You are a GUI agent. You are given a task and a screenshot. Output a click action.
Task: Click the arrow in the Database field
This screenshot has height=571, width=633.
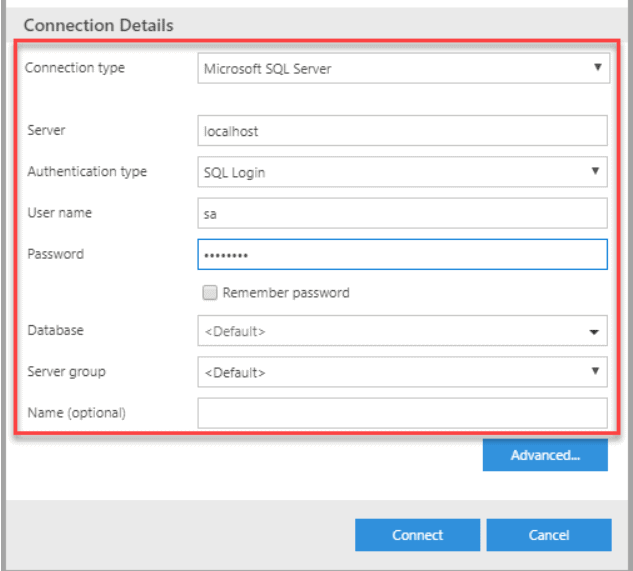click(595, 331)
